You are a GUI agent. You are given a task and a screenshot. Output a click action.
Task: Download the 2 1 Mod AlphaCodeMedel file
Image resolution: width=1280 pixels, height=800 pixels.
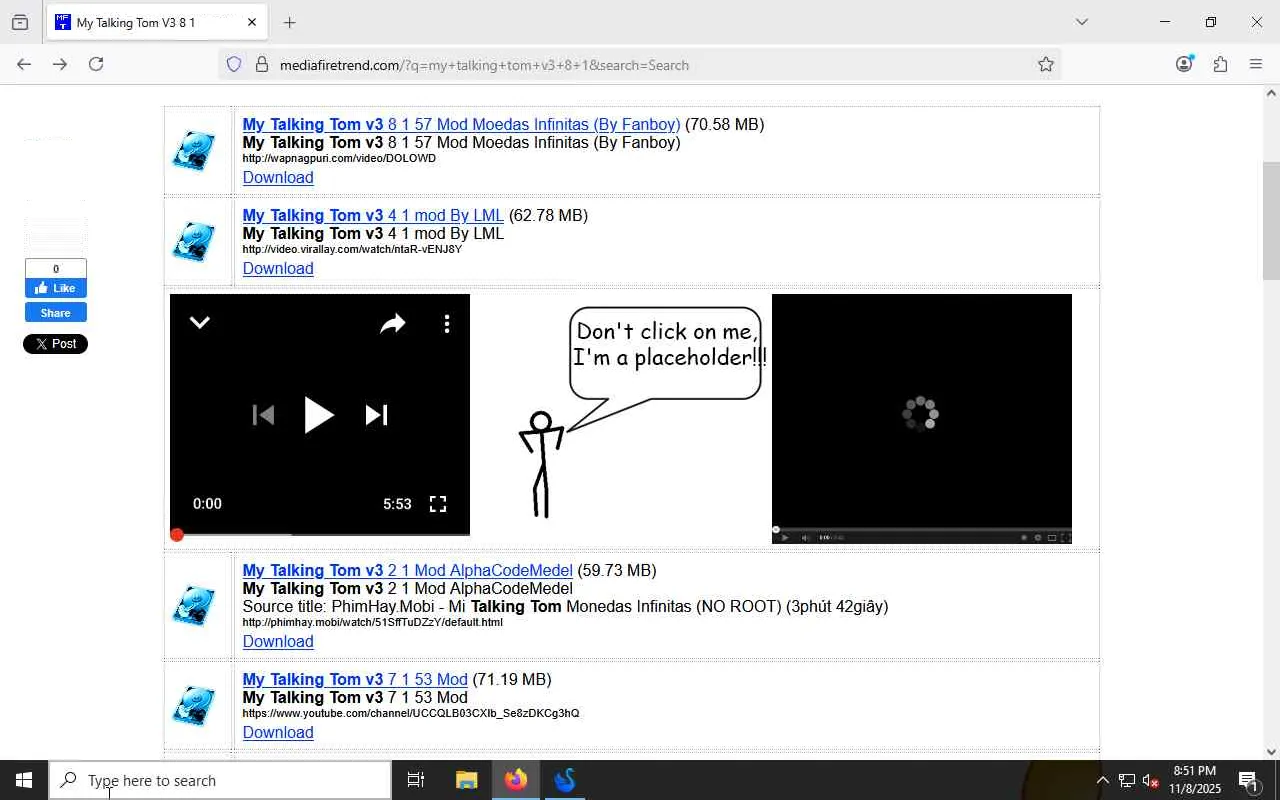(278, 642)
